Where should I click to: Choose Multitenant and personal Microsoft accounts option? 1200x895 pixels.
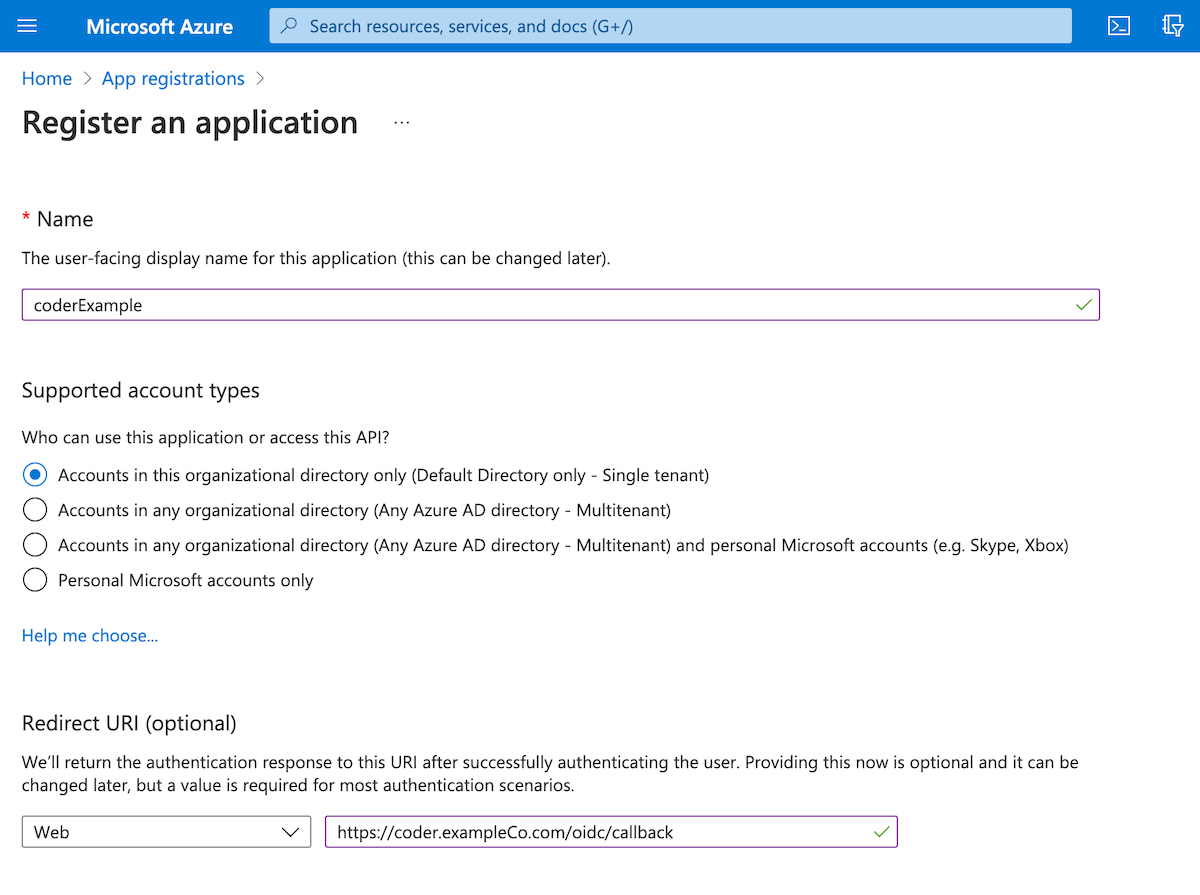click(x=35, y=545)
